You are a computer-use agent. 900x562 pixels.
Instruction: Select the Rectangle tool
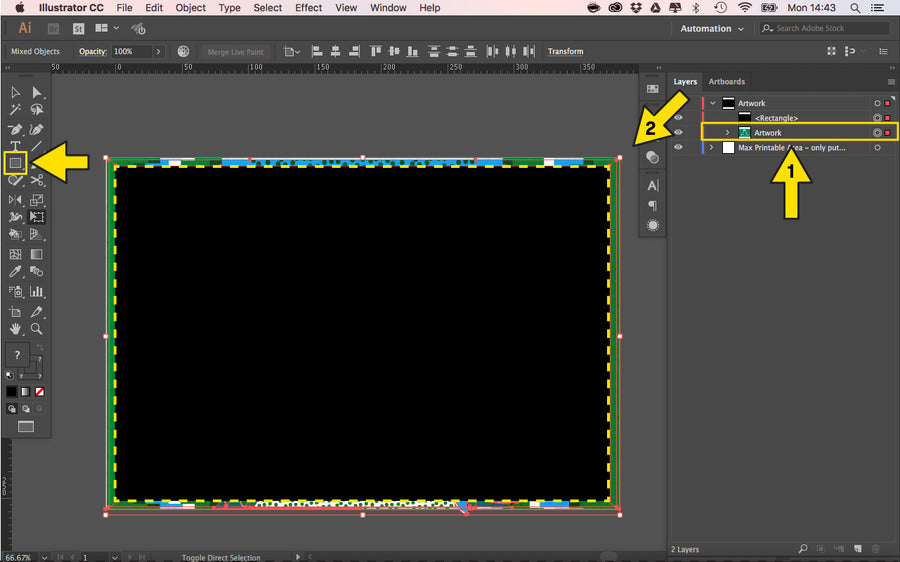point(15,163)
